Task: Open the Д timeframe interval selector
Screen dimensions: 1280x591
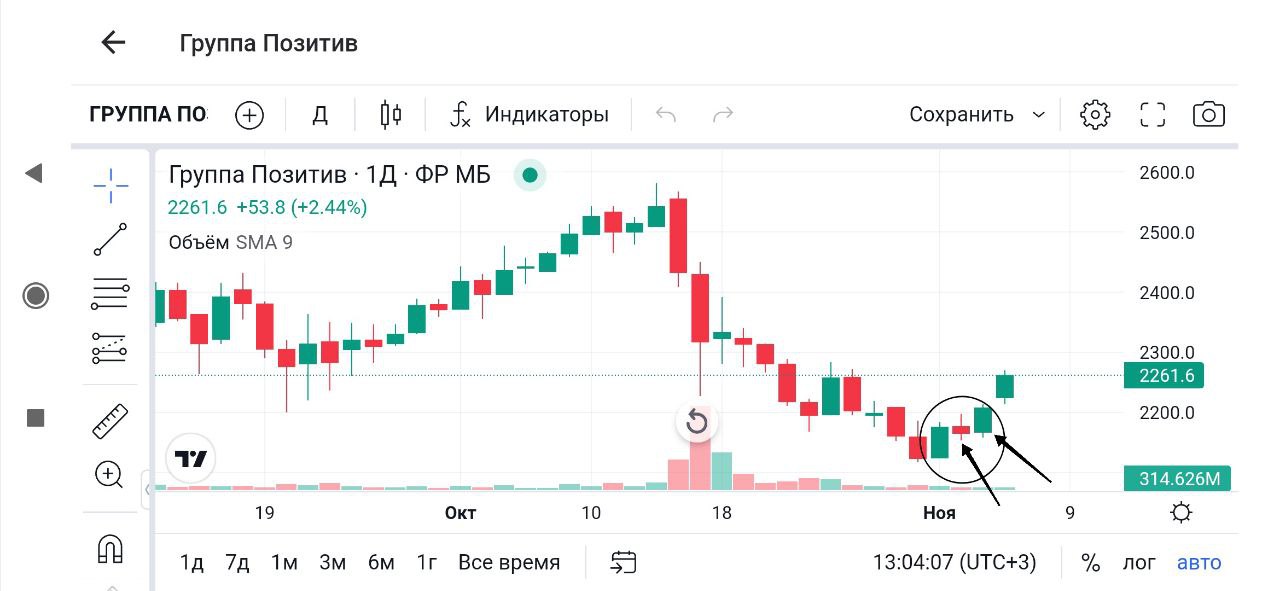Action: (x=320, y=115)
